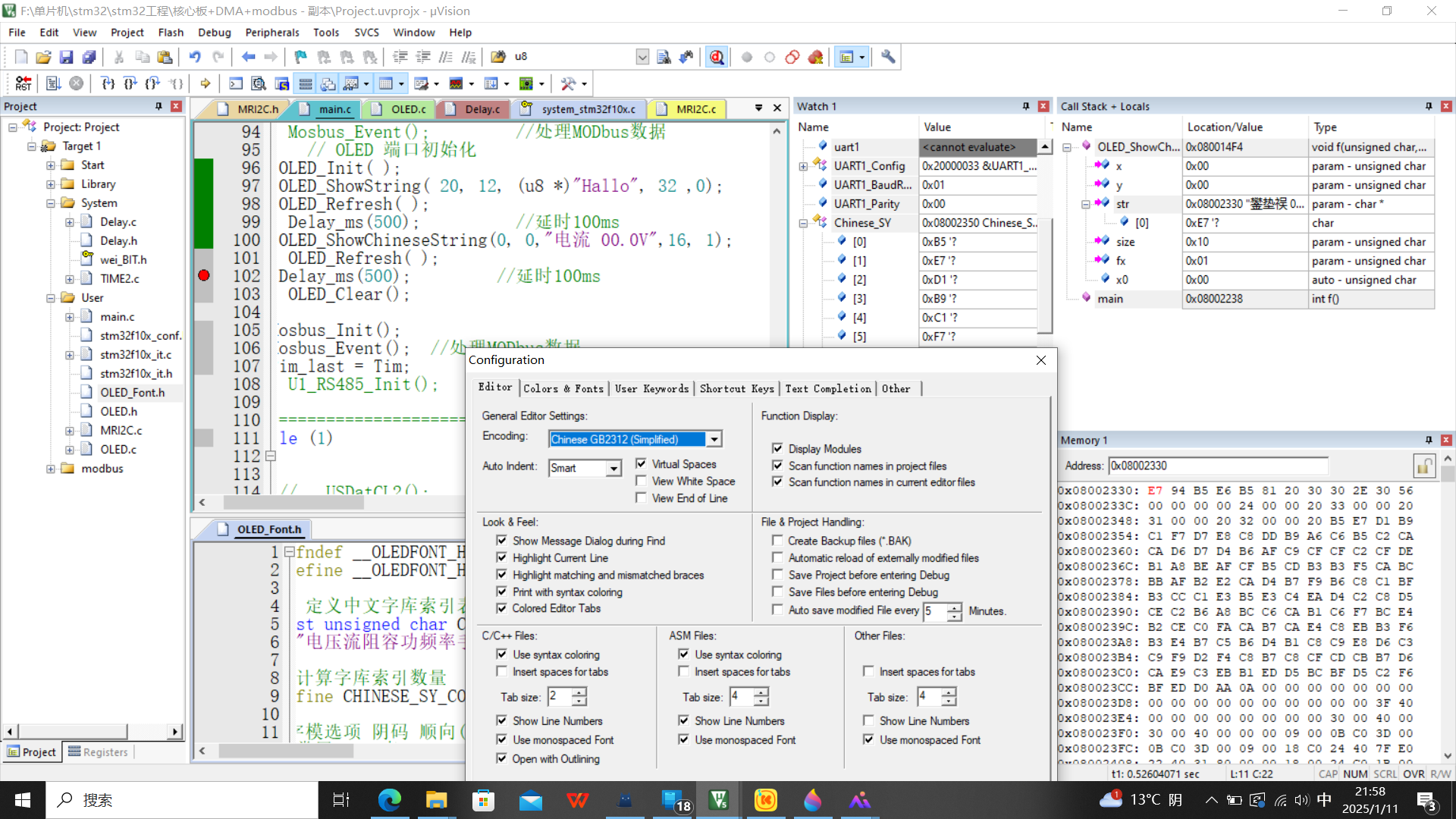Collapse Chinese_SY in the Watch 1 window
This screenshot has height=819, width=1456.
click(803, 223)
